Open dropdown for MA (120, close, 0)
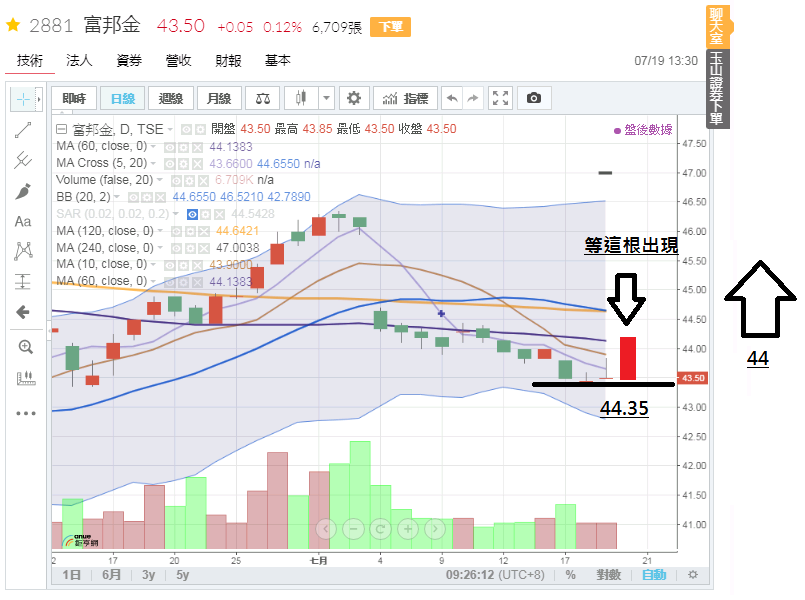The width and height of the screenshot is (805, 600). coord(160,231)
